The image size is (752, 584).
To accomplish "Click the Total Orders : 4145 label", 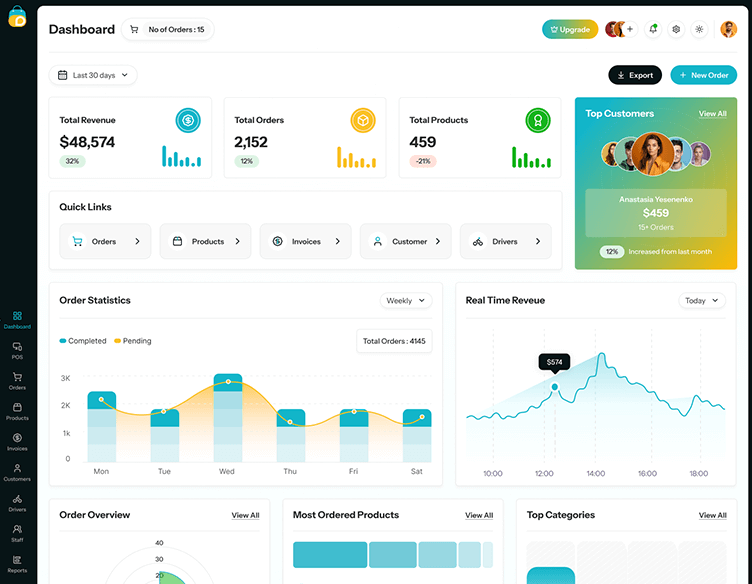I will pos(394,341).
